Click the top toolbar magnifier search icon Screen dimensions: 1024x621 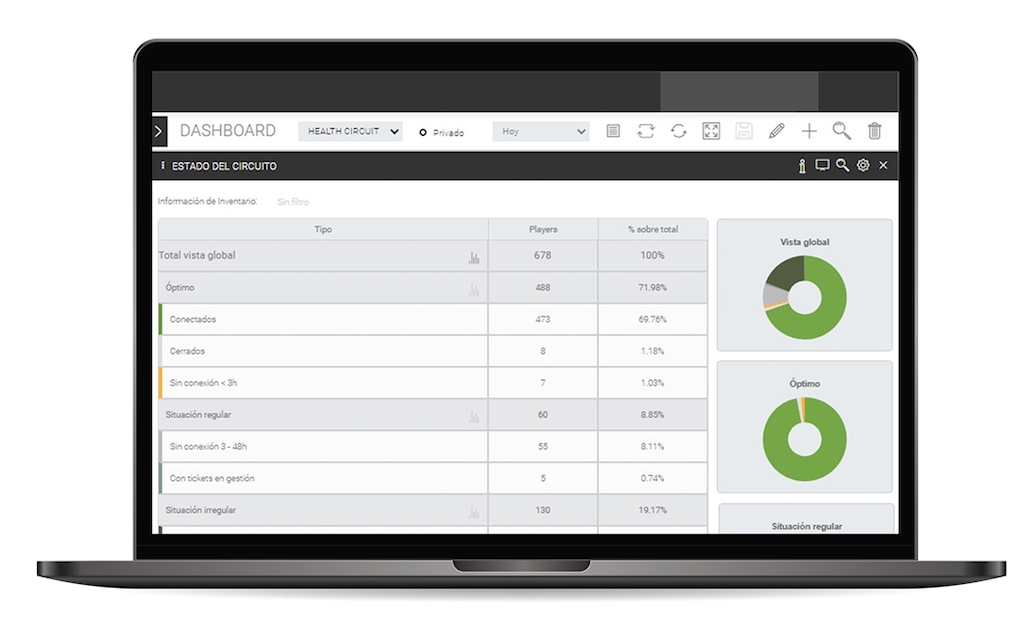coord(842,131)
